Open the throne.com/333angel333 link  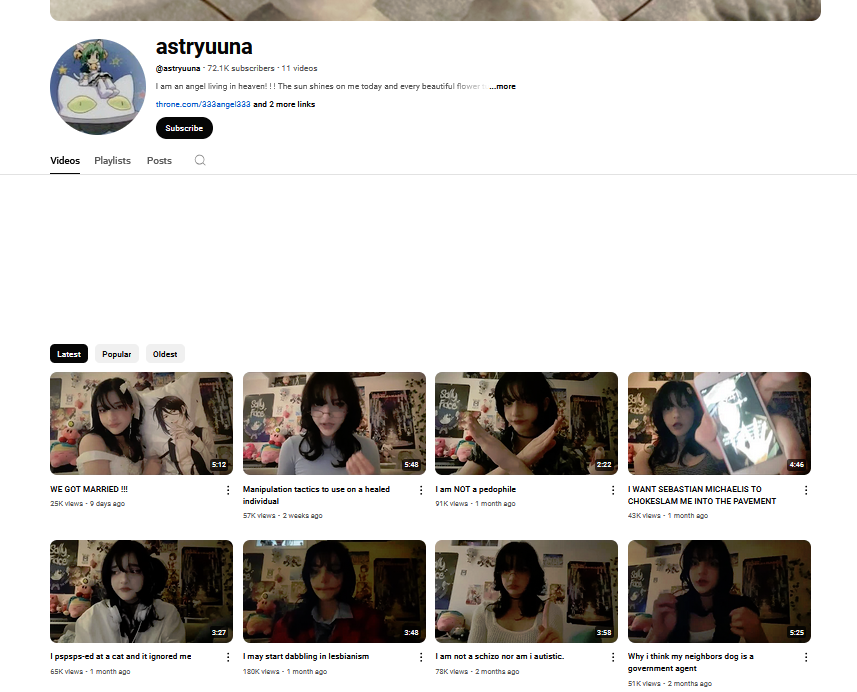[203, 104]
